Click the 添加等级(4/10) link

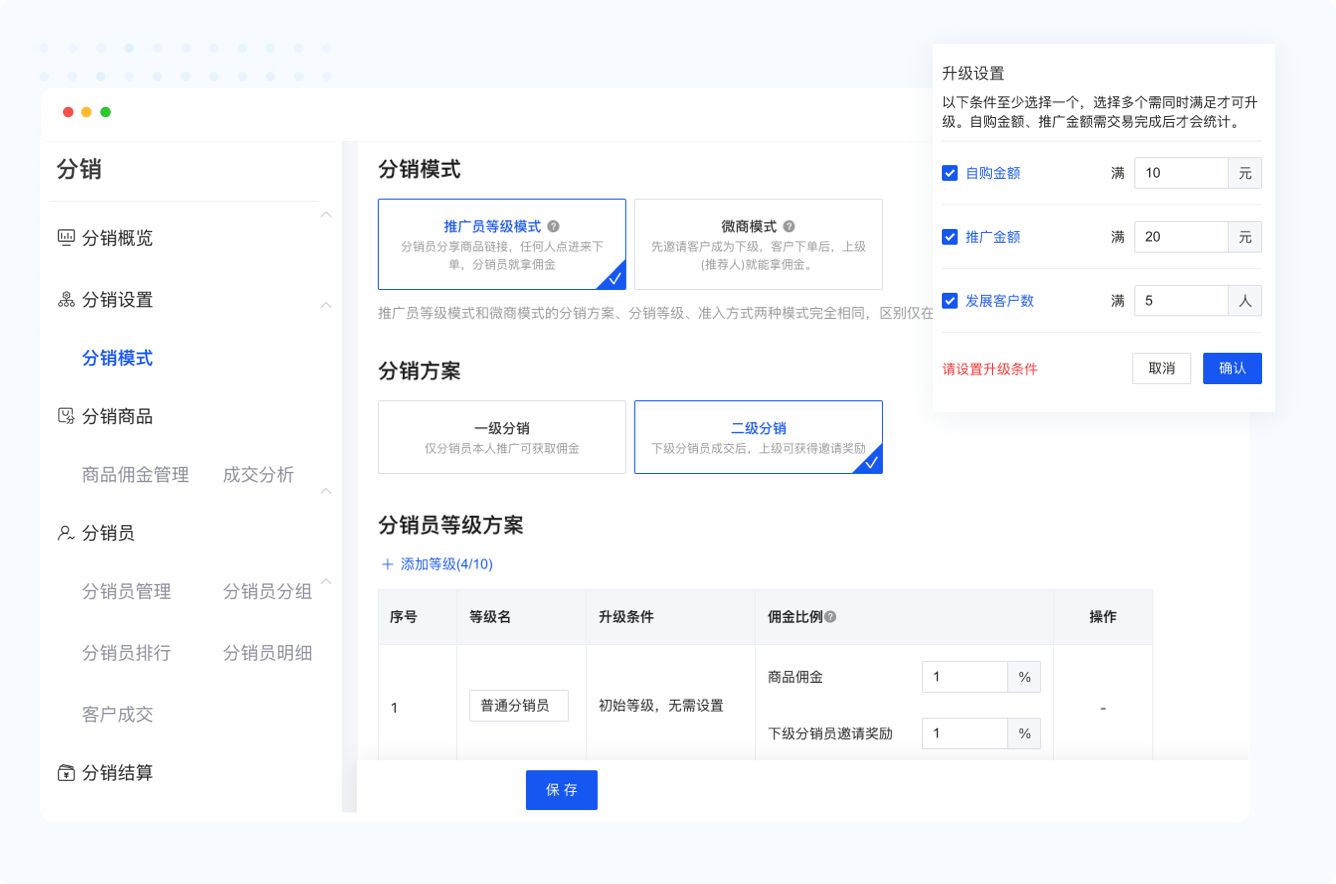click(446, 564)
